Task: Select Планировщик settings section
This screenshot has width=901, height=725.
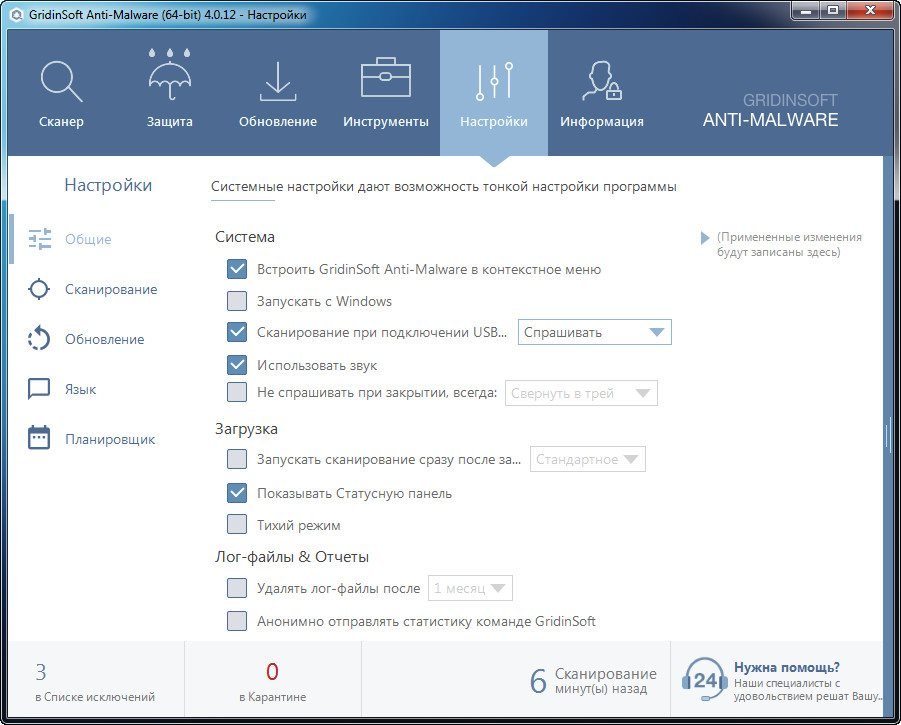Action: coord(110,439)
